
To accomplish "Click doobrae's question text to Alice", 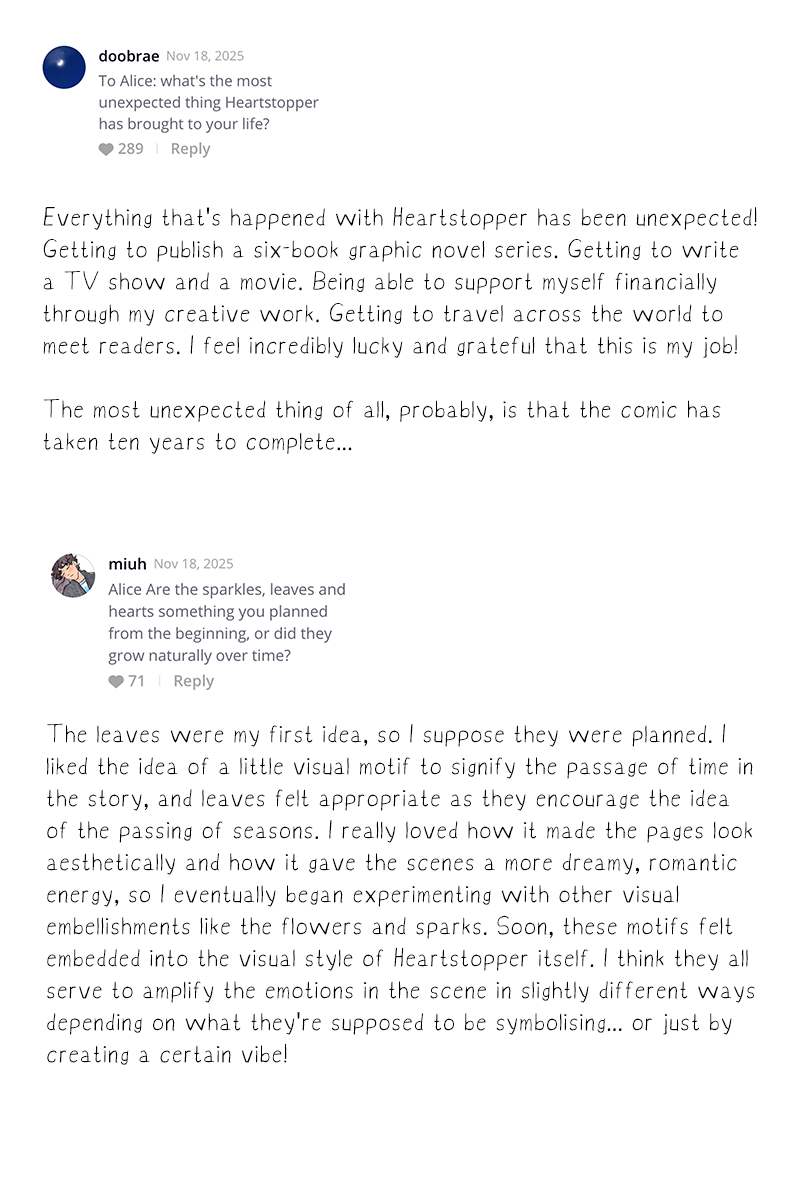I will point(207,103).
